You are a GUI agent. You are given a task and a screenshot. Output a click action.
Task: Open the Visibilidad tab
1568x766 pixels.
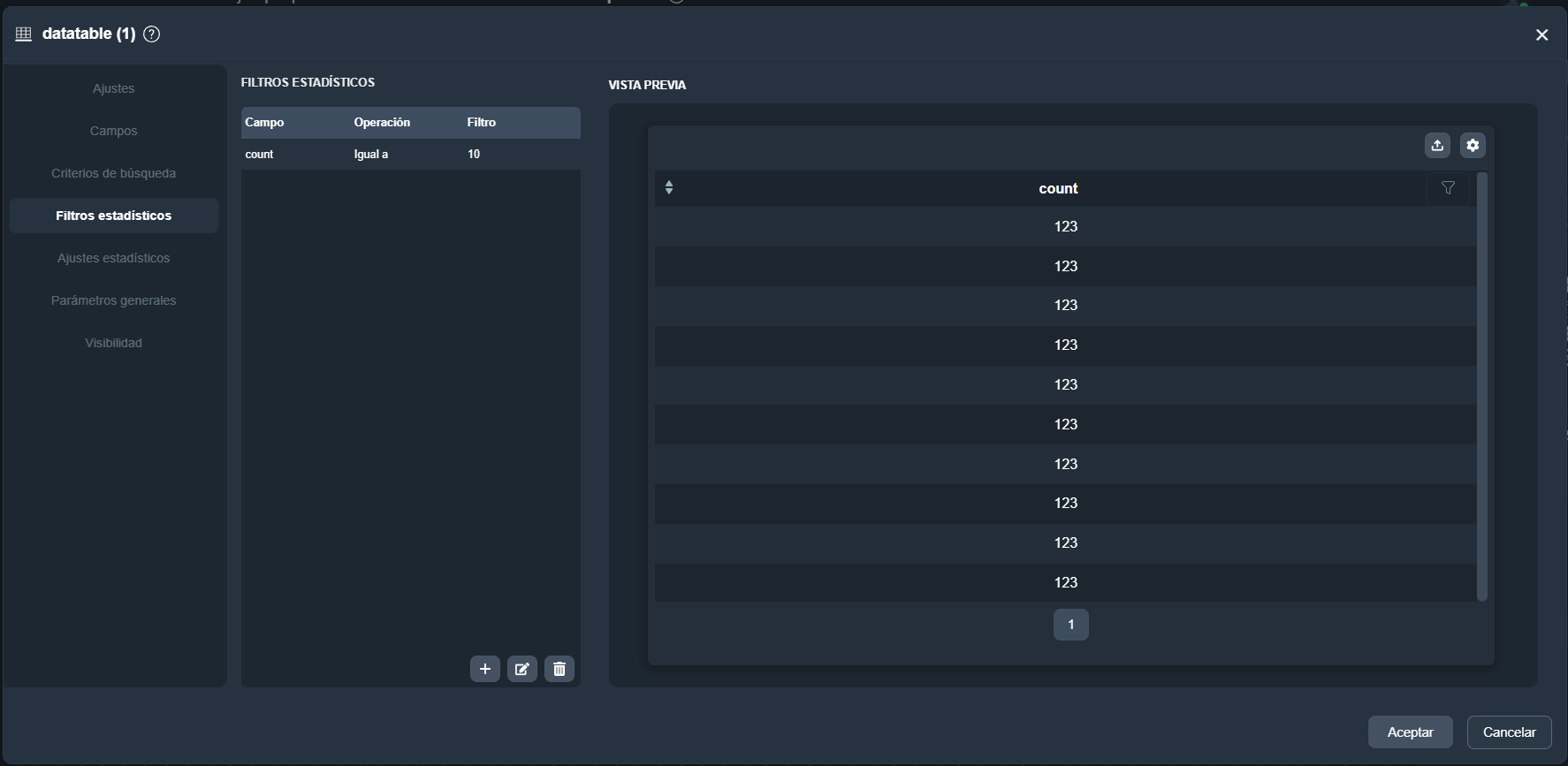(114, 343)
